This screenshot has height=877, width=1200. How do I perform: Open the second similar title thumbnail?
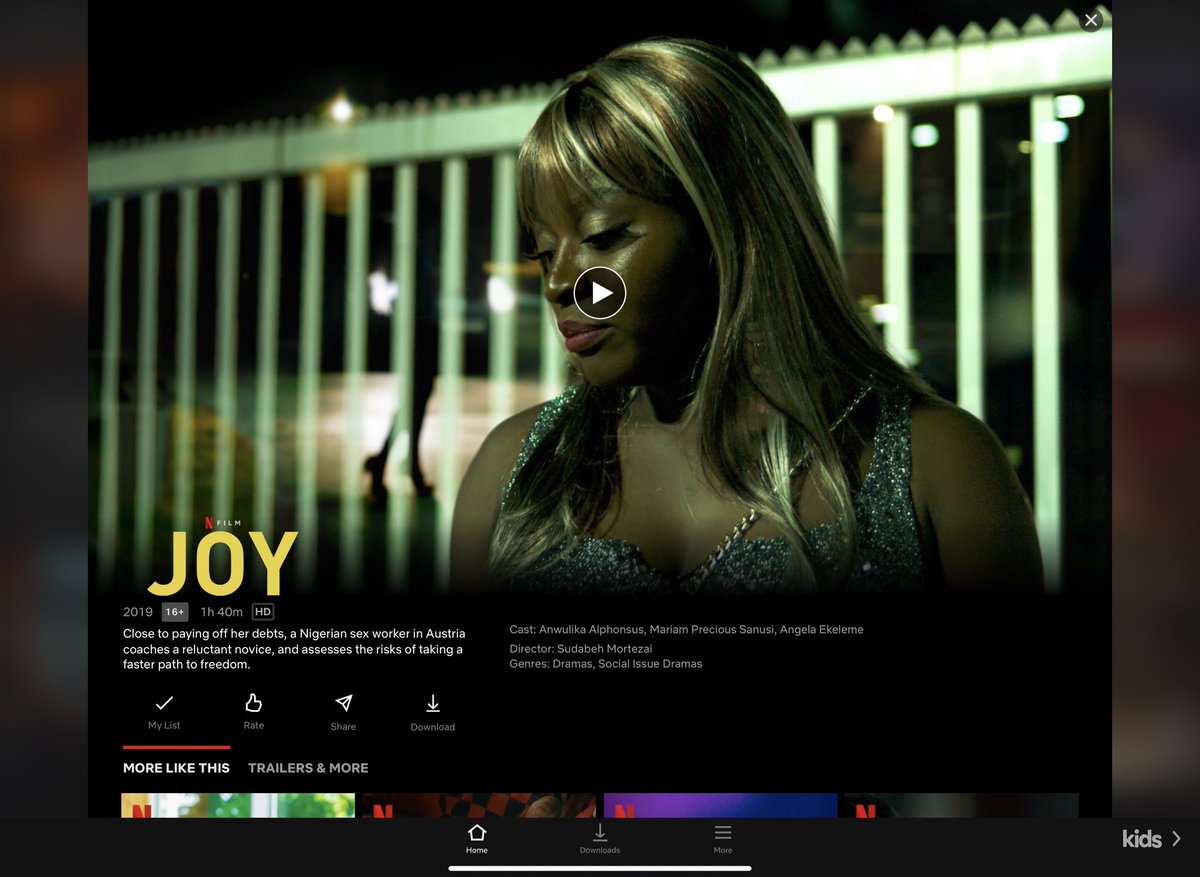click(x=479, y=806)
